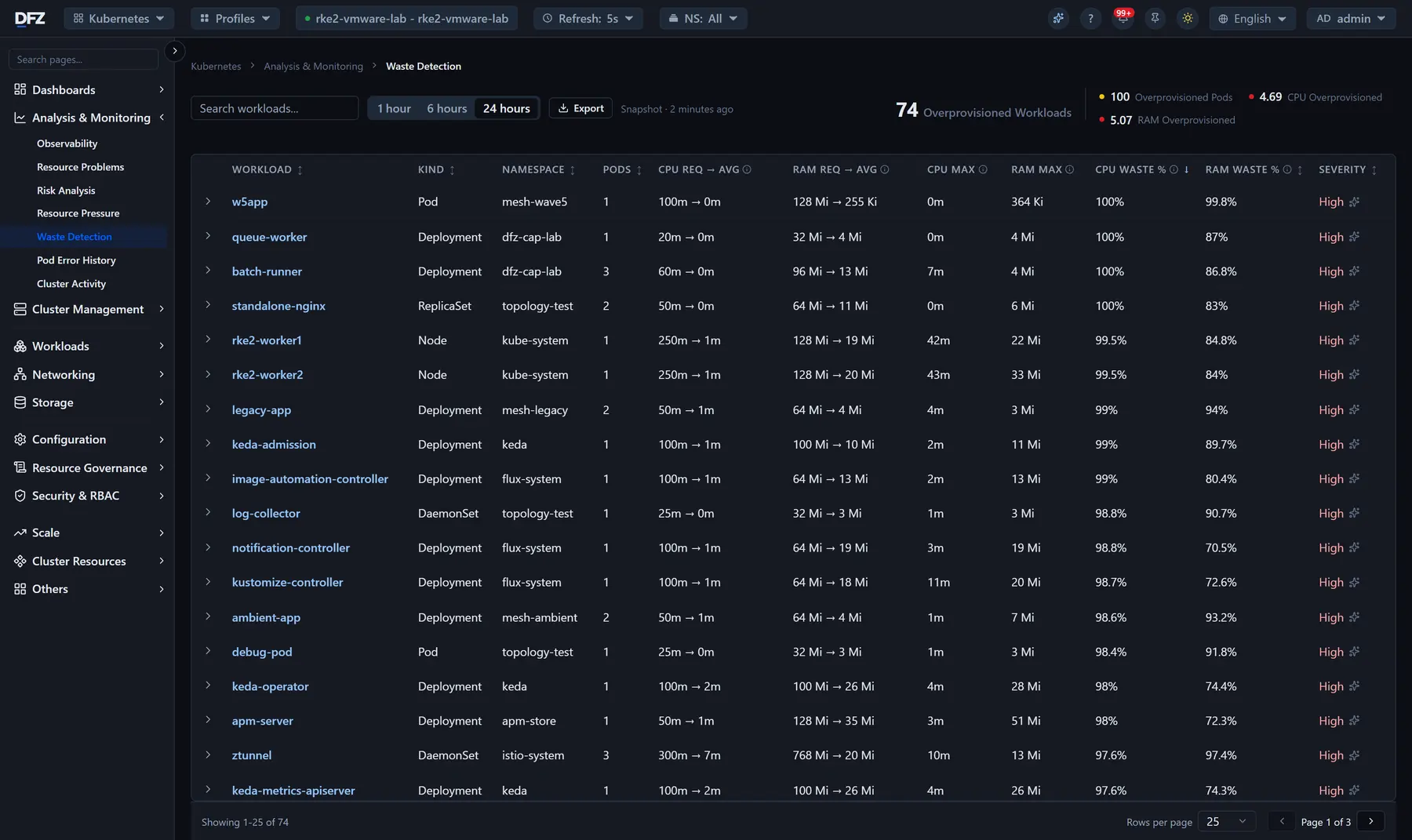The height and width of the screenshot is (840, 1412).
Task: Click info icon next to CPU REQ → AVG
Action: [747, 169]
